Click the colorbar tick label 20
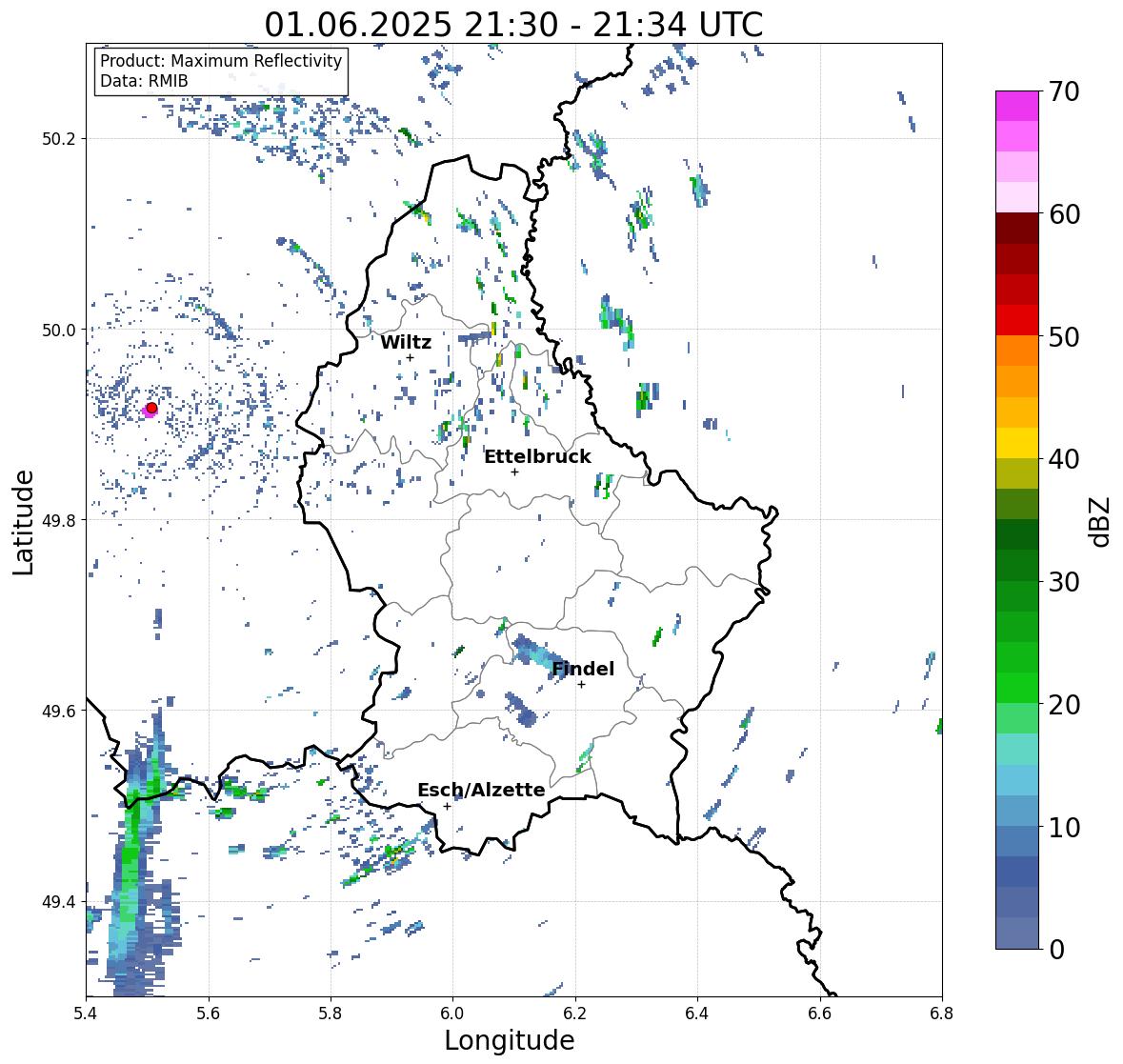Screen dimensions: 1123x1064 pyautogui.click(x=1064, y=705)
